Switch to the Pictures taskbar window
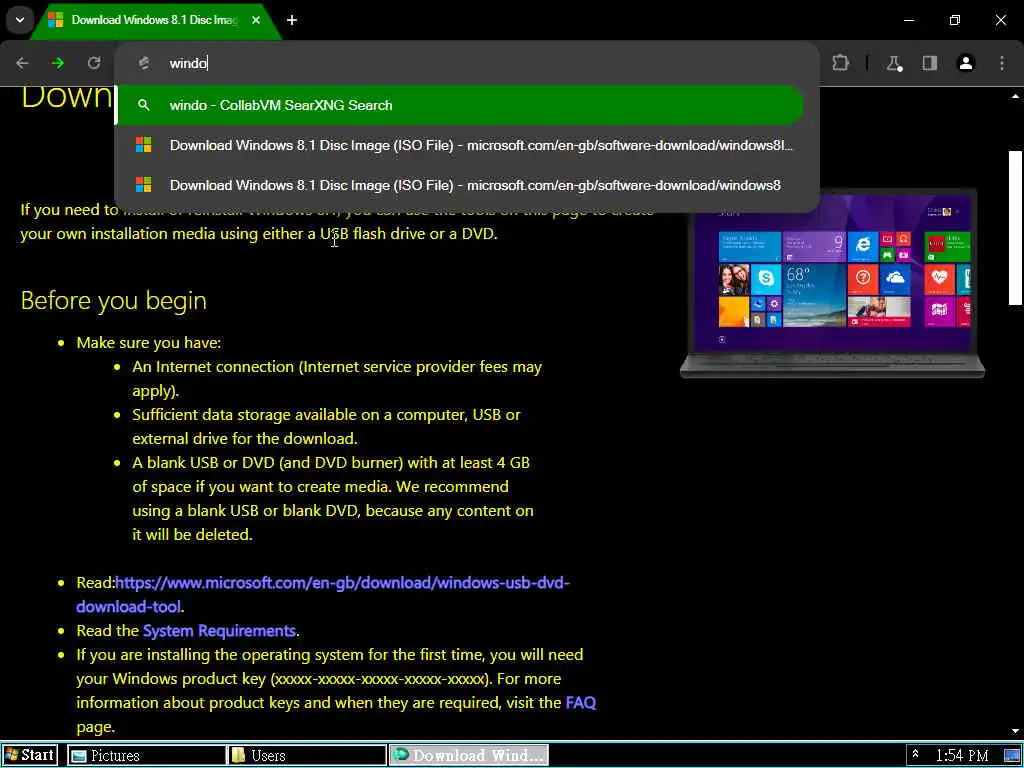 coord(146,756)
